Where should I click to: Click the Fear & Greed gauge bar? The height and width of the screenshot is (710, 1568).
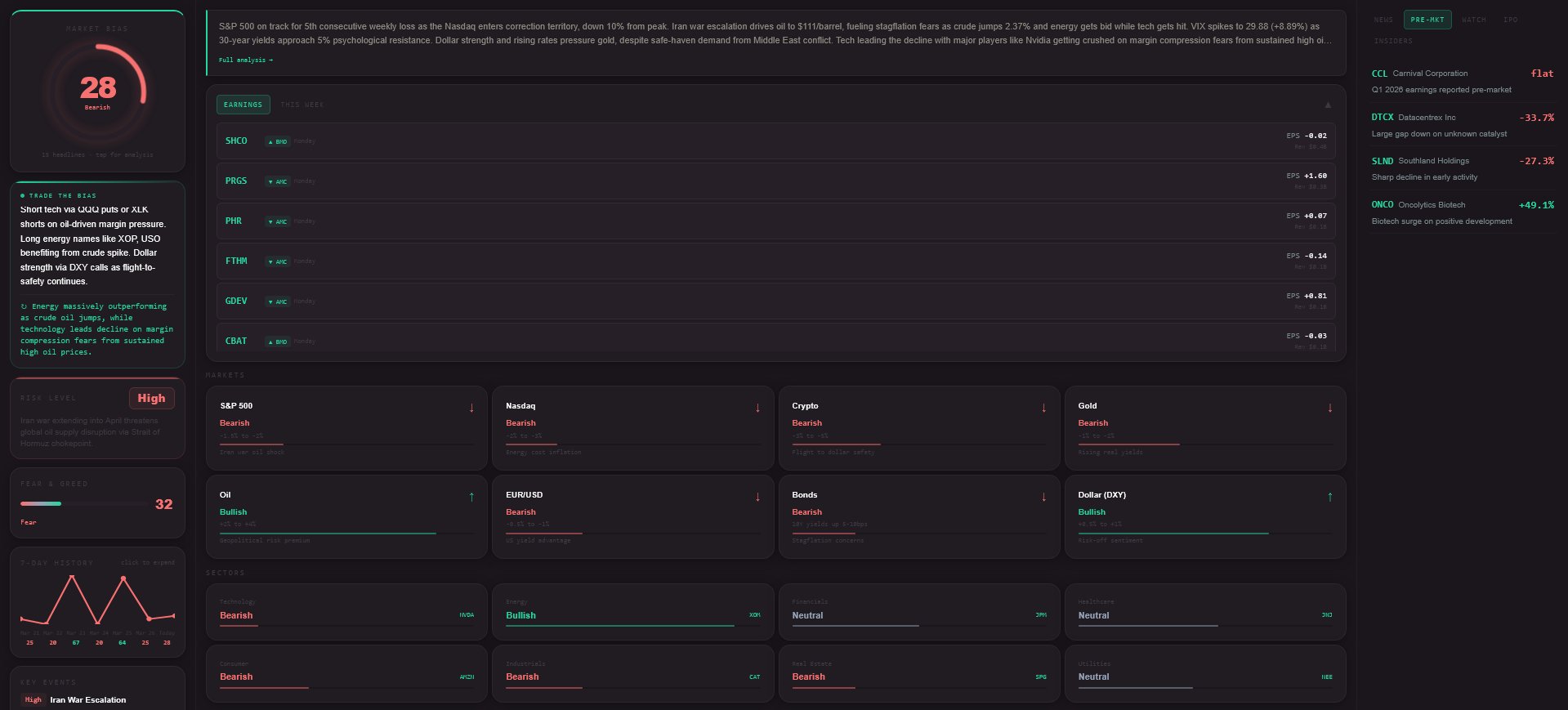pyautogui.click(x=83, y=504)
